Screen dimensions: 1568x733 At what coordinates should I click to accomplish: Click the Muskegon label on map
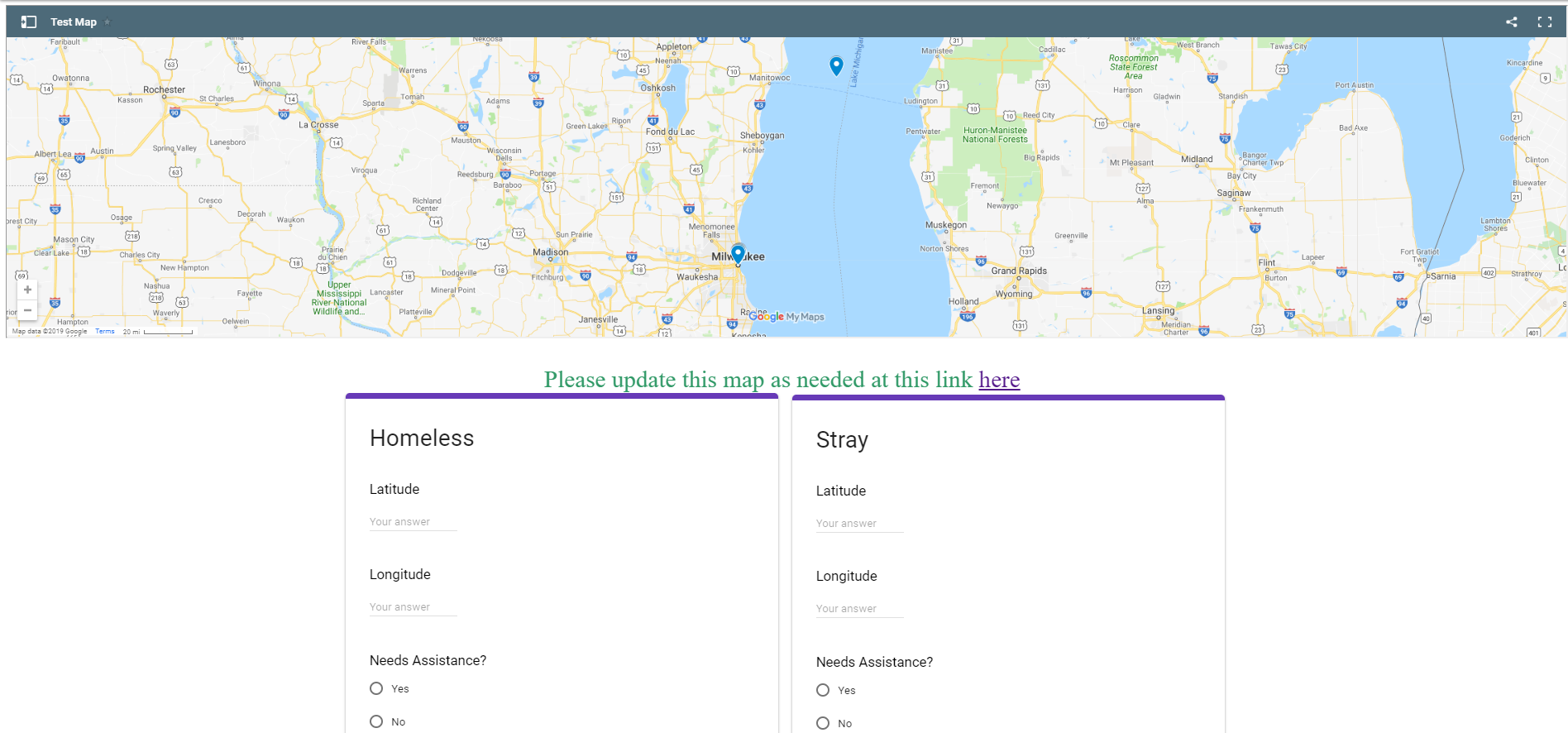click(x=946, y=225)
